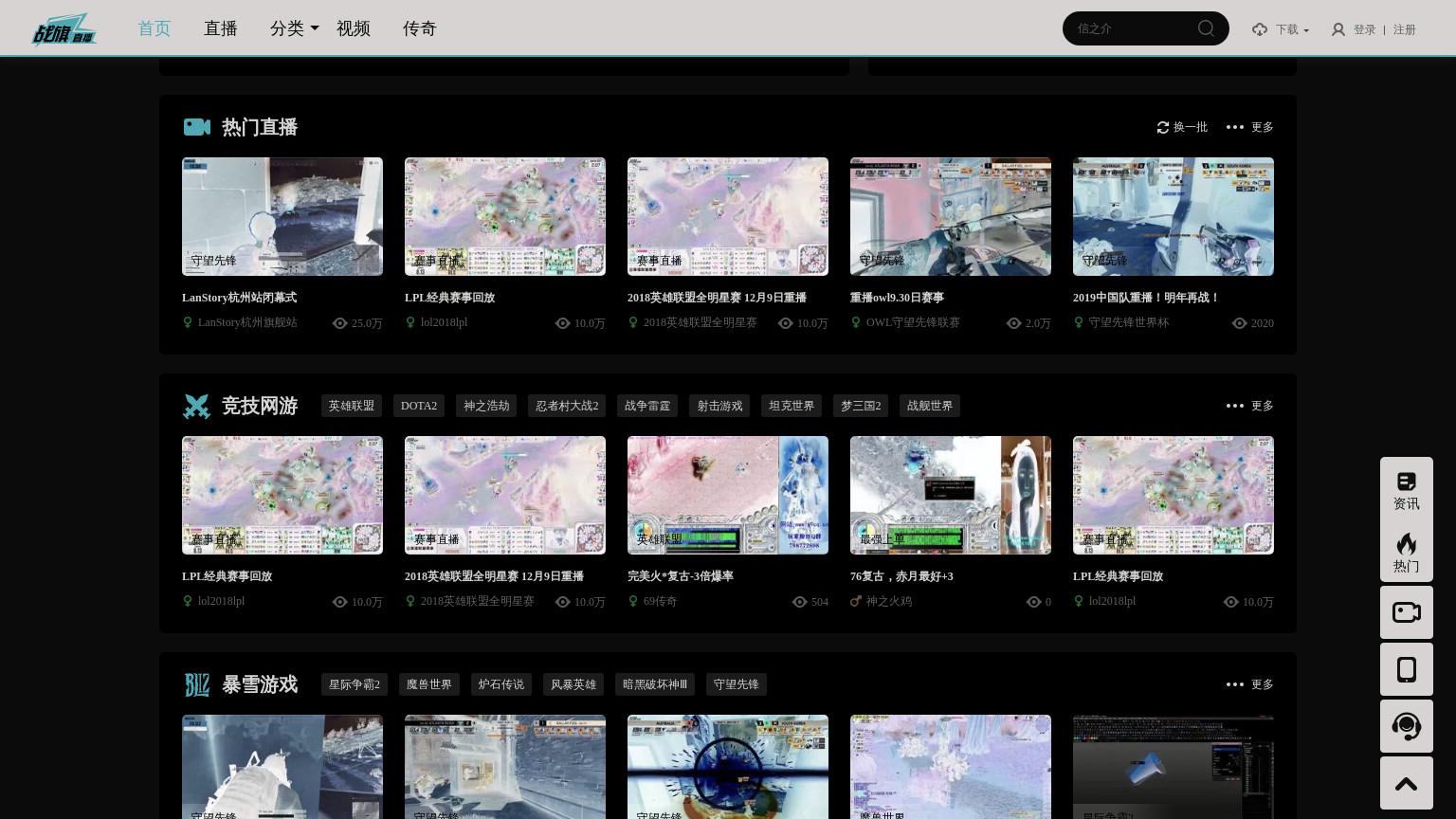Click the 注册 link
Screen dimensions: 1456x819
click(1405, 29)
